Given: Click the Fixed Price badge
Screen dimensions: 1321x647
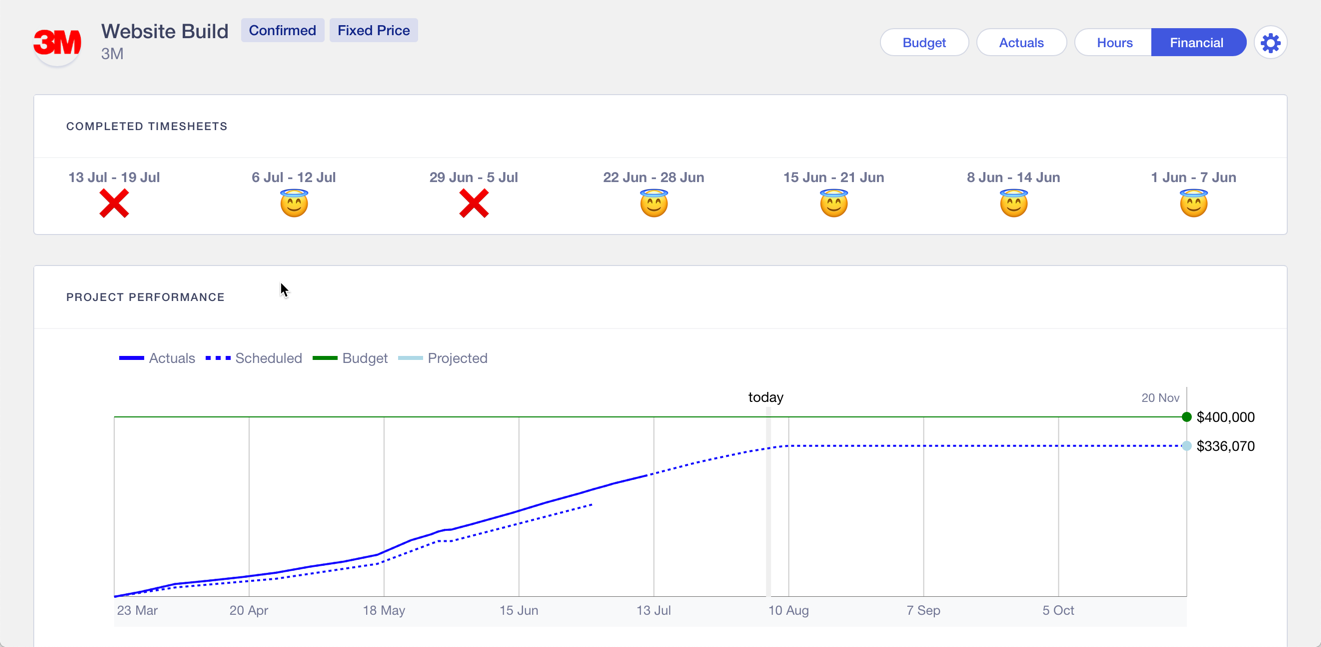Looking at the screenshot, I should click(x=373, y=31).
